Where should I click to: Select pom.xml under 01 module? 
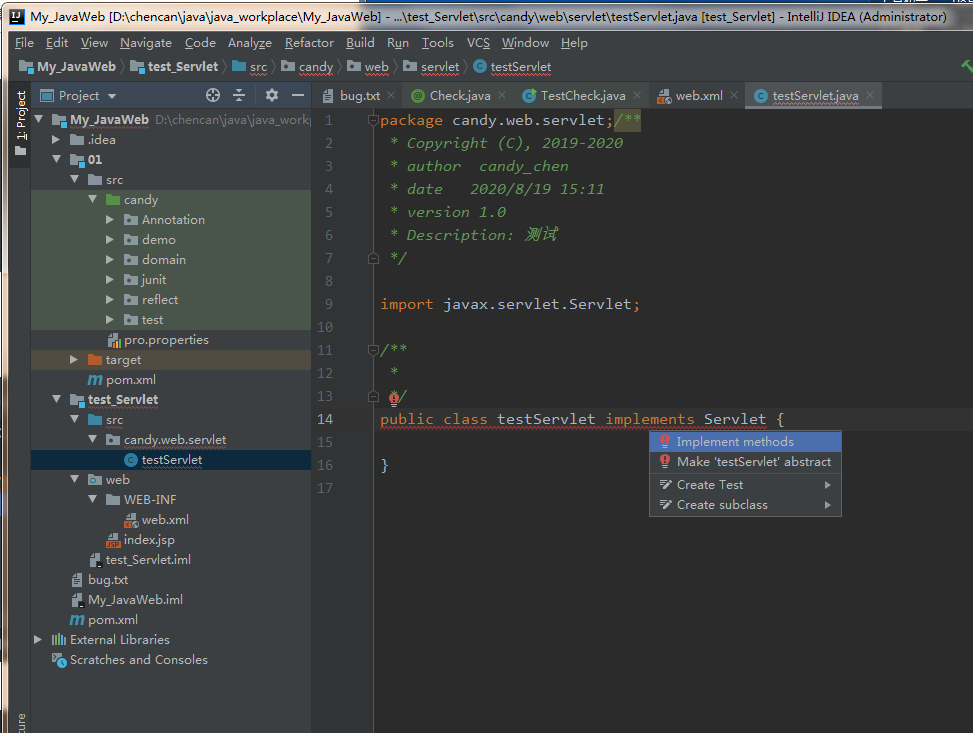(x=122, y=379)
